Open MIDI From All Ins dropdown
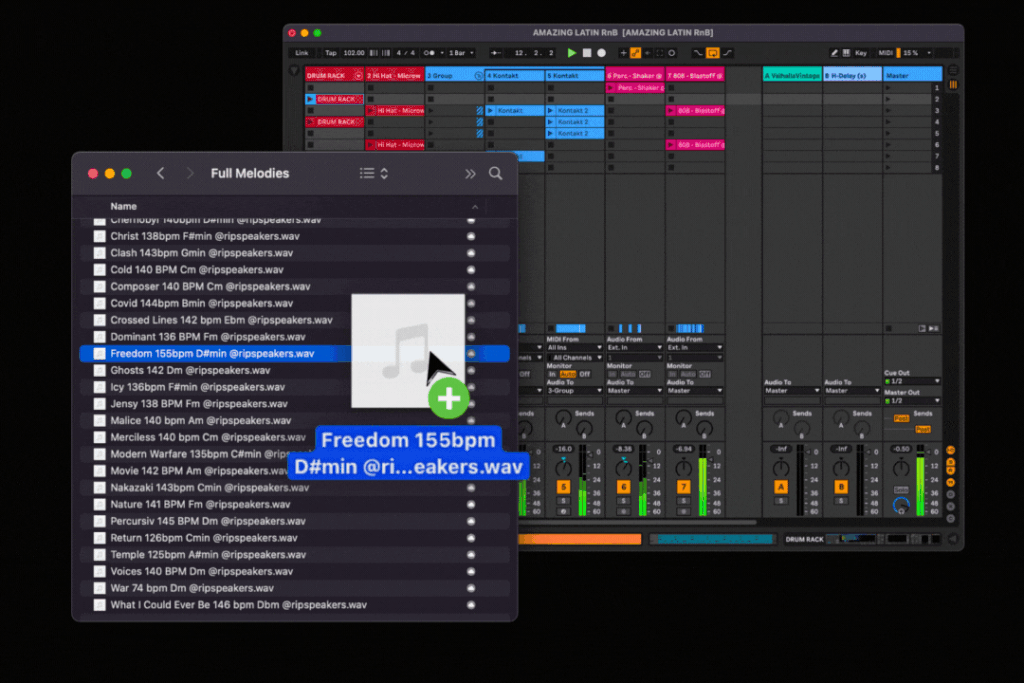This screenshot has width=1024, height=683. pyautogui.click(x=574, y=347)
